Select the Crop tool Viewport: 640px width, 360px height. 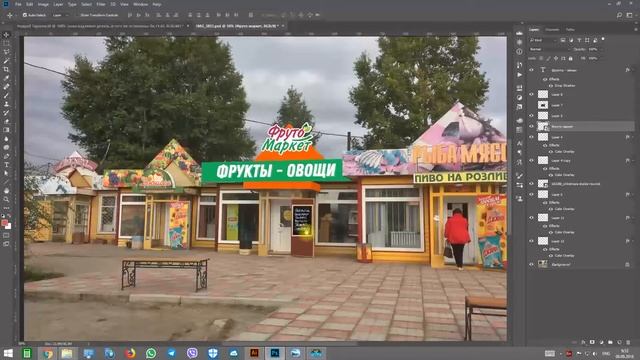[6, 69]
